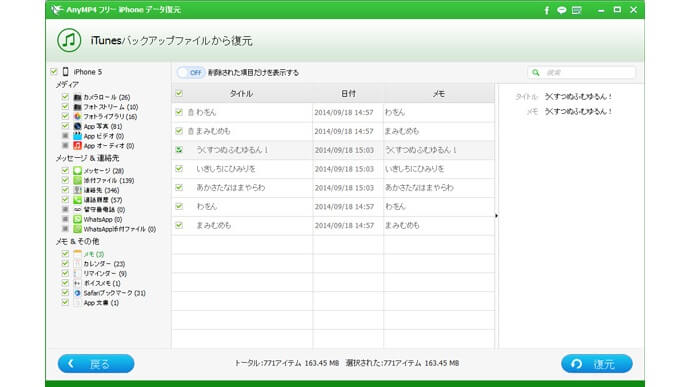The height and width of the screenshot is (387, 696).
Task: Select the Contacts (346) icon
Action: click(78, 190)
